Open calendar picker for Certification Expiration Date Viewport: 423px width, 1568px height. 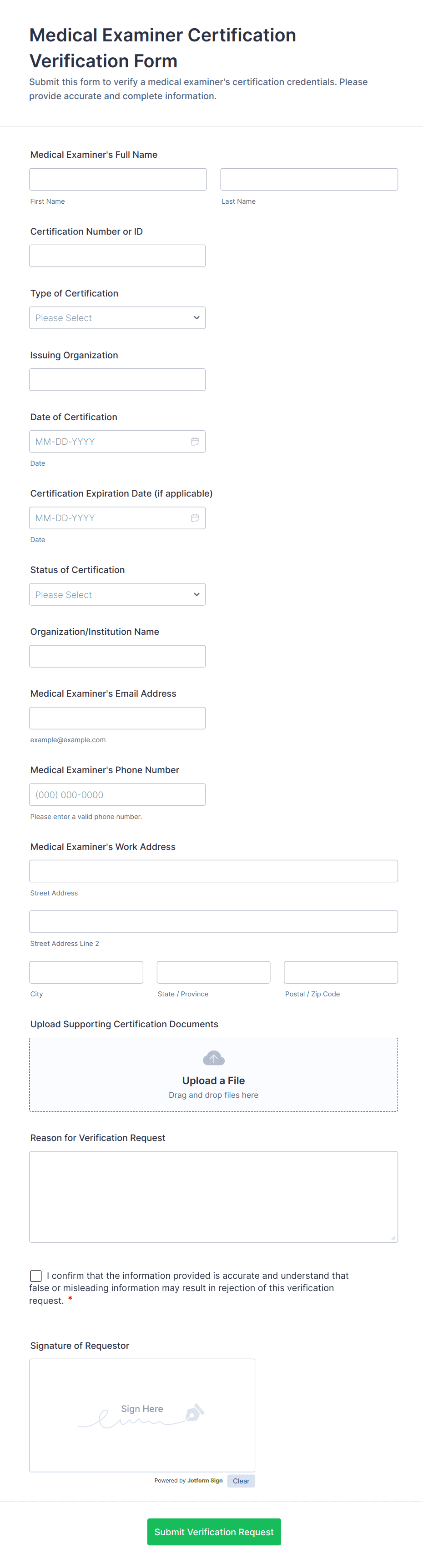click(195, 518)
